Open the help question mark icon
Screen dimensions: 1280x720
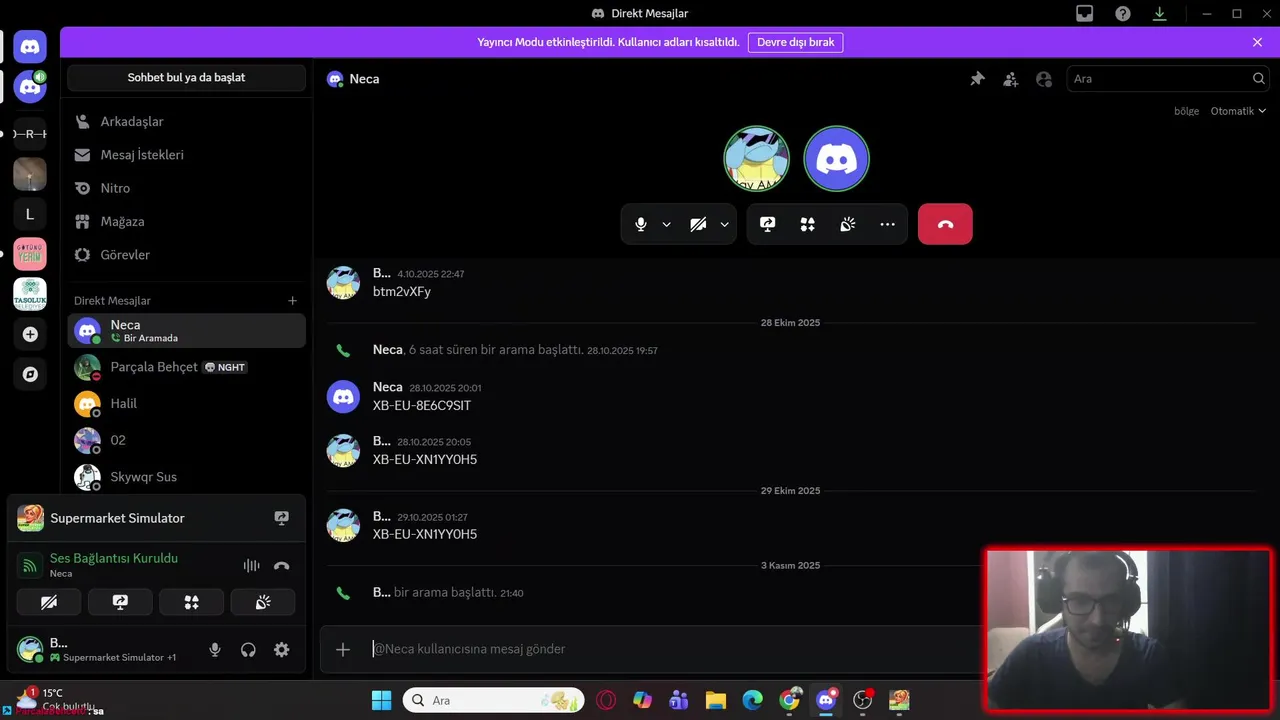pyautogui.click(x=1123, y=14)
